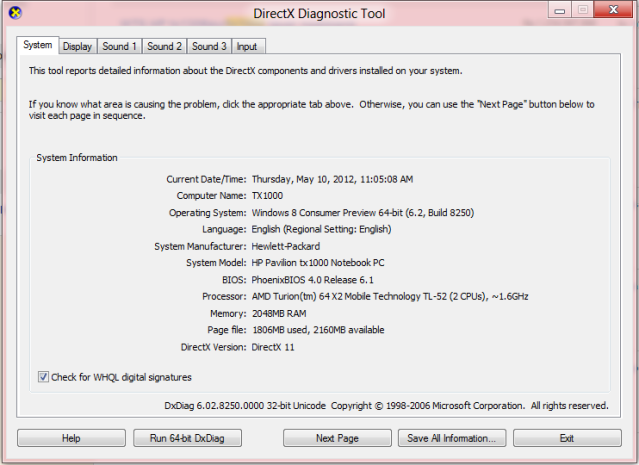639x465 pixels.
Task: Click the 1806MB used page file text
Action: (x=318, y=330)
